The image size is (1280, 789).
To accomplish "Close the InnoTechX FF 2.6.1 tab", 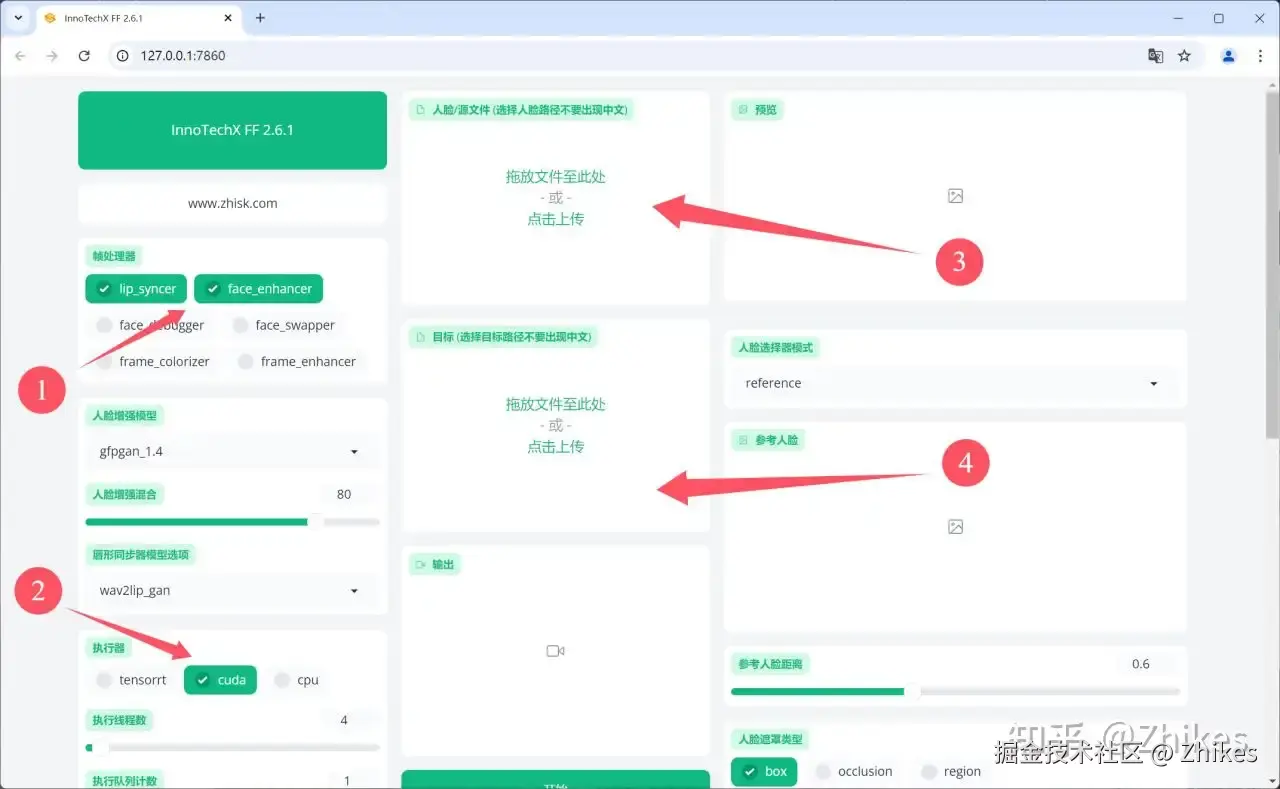I will tap(228, 18).
